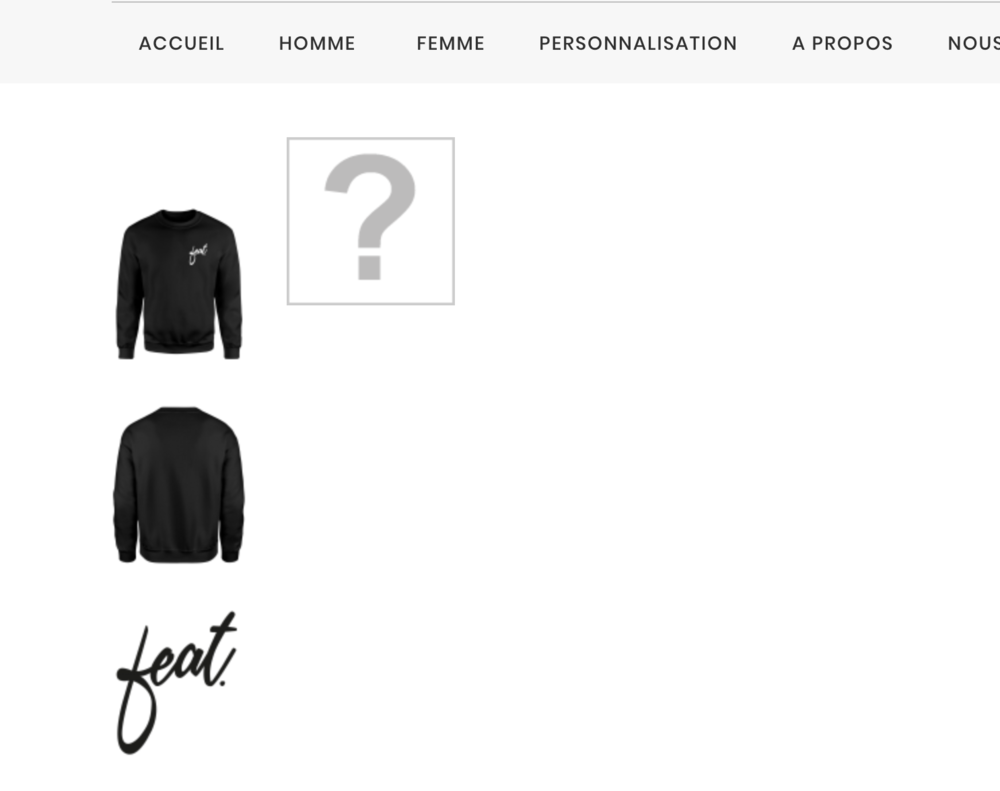Click the white feat. logo on the sweatshirt
Image resolution: width=1000 pixels, height=791 pixels.
click(x=198, y=253)
